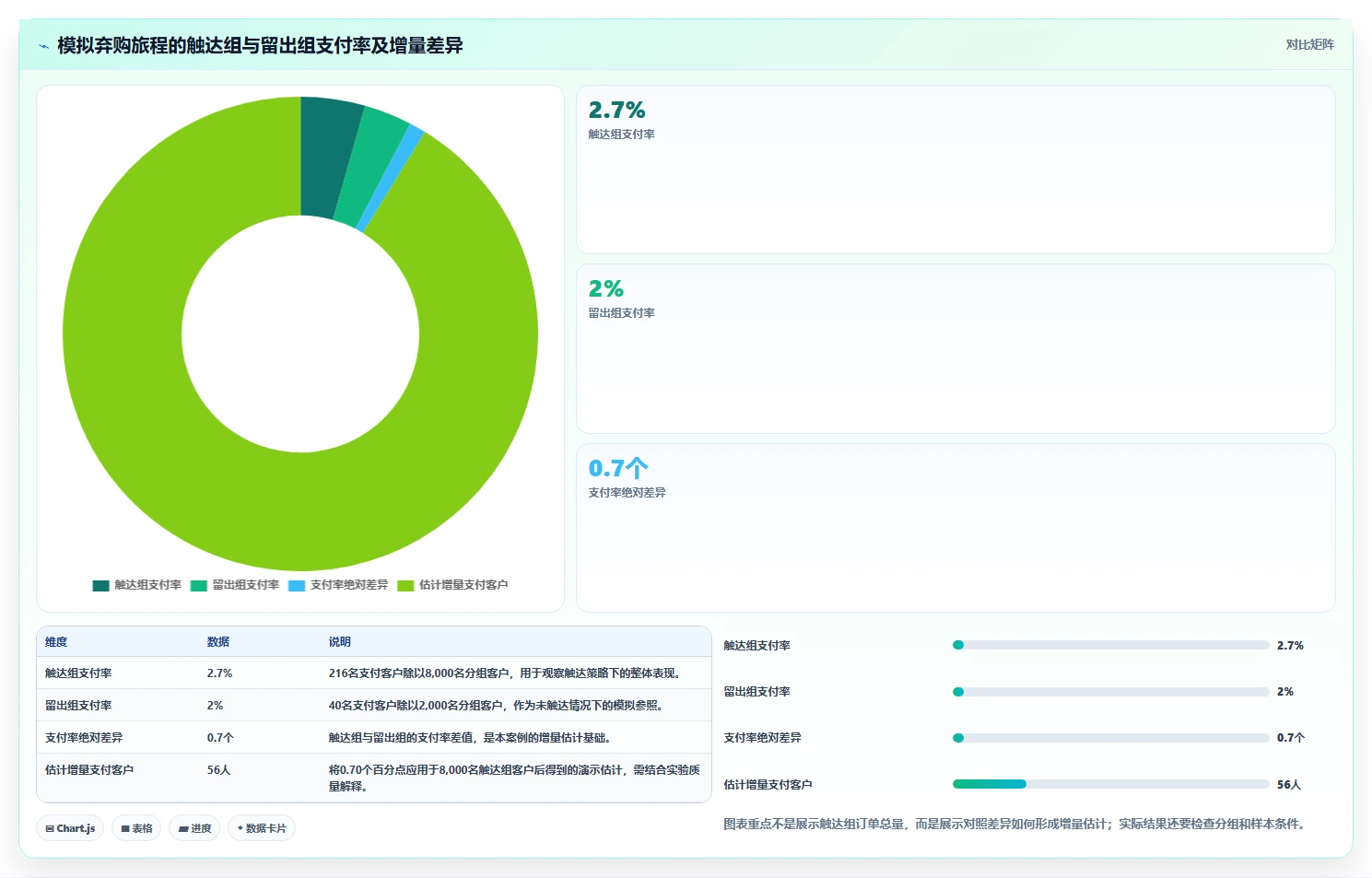Screen dimensions: 1372x878
Task: Click 触达组支付率 table row name
Action: pos(78,673)
